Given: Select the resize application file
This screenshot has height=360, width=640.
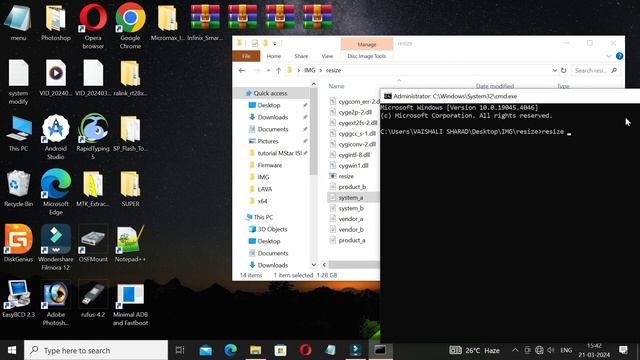Looking at the screenshot, I should [346, 176].
